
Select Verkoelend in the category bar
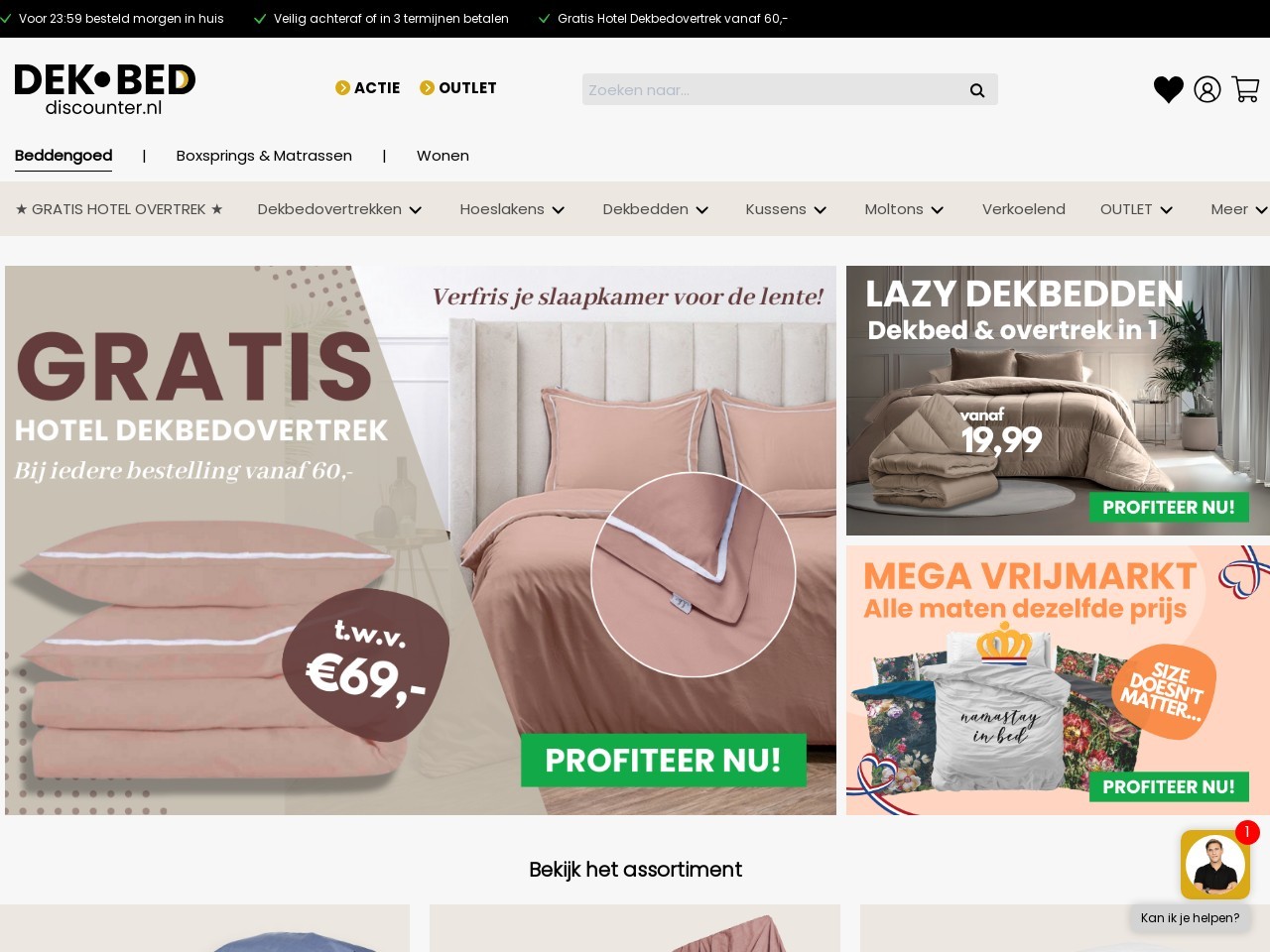point(1024,209)
